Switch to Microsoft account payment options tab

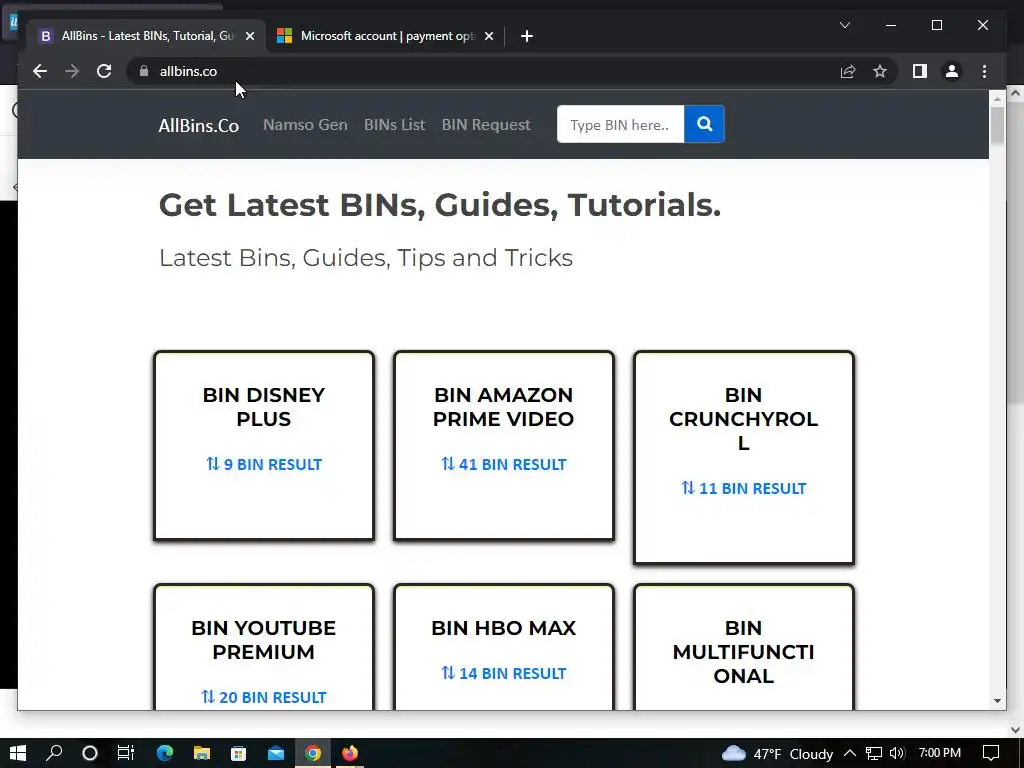pyautogui.click(x=385, y=36)
